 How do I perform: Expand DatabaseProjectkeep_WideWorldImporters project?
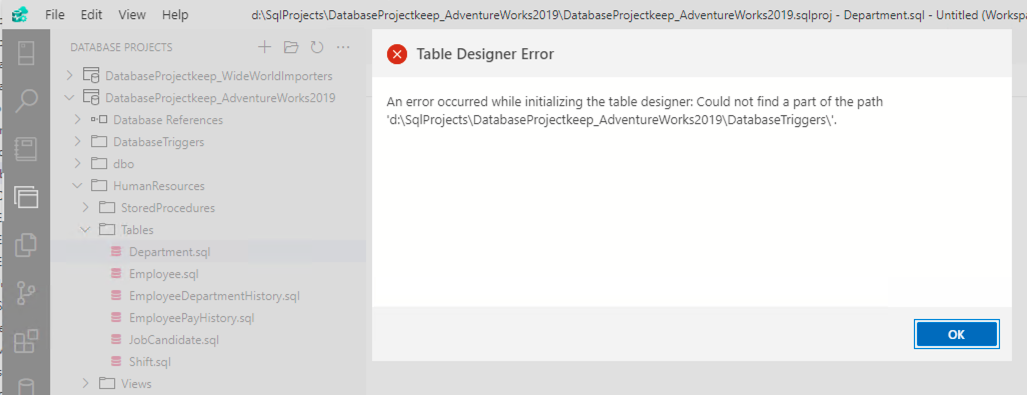click(x=70, y=76)
